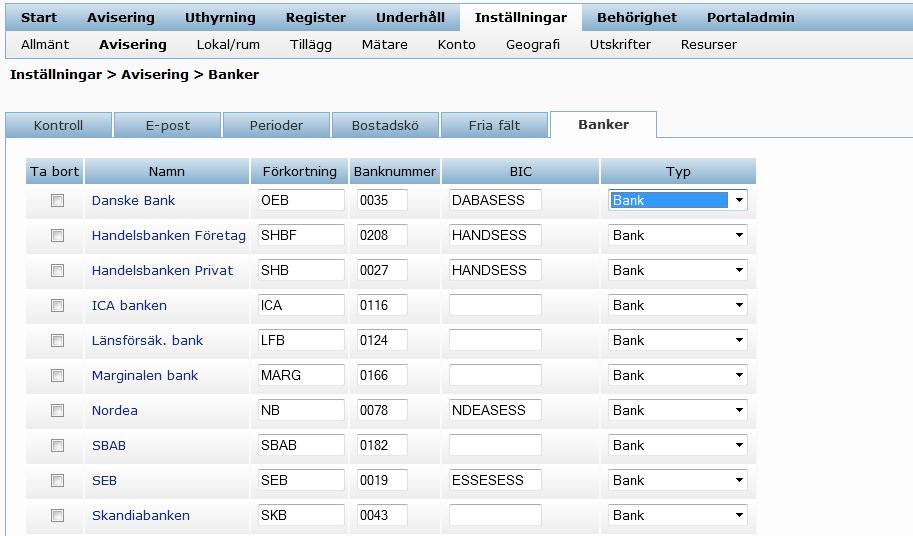Select the Utskrifter submenu item
This screenshot has width=913, height=536.
tap(620, 44)
